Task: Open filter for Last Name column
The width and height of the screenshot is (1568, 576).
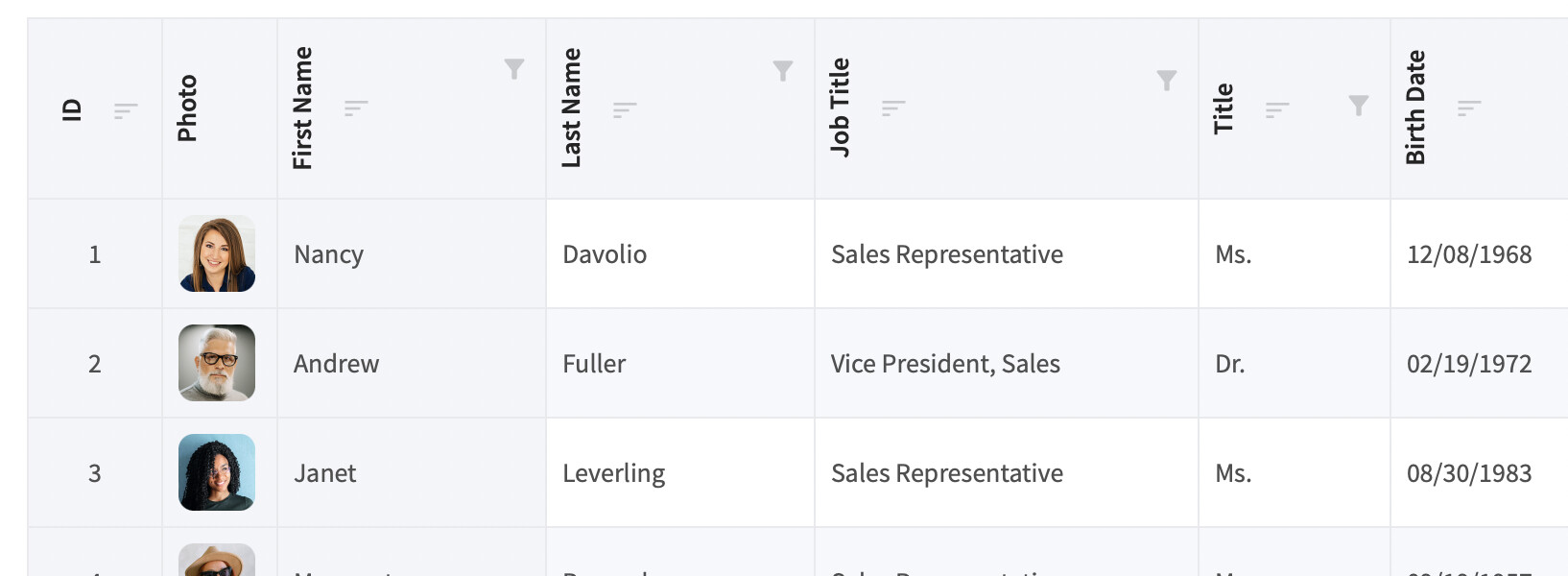Action: [783, 71]
